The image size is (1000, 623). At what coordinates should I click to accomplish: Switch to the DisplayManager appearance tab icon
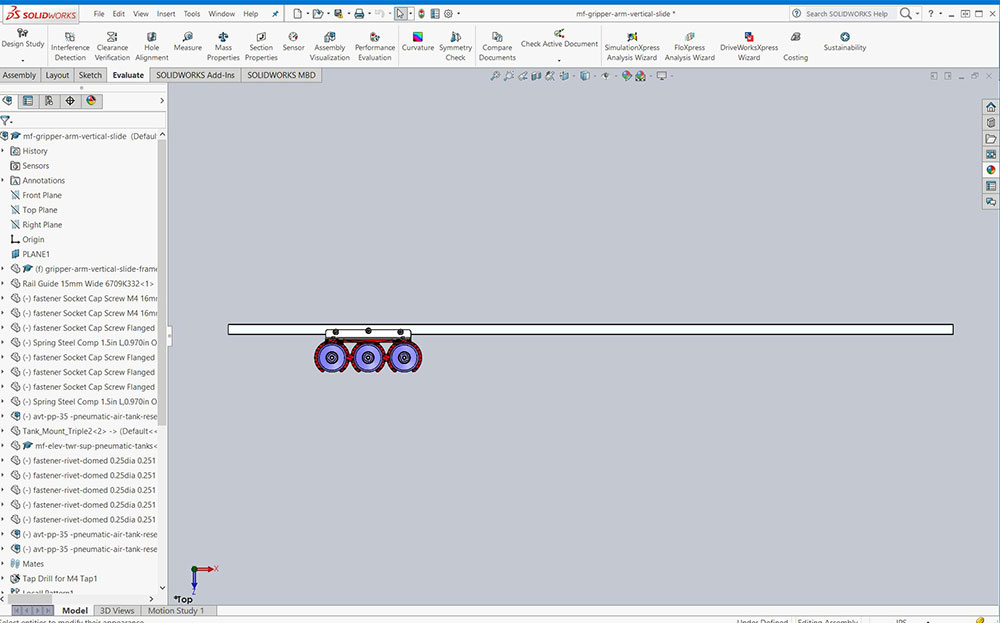pos(91,100)
